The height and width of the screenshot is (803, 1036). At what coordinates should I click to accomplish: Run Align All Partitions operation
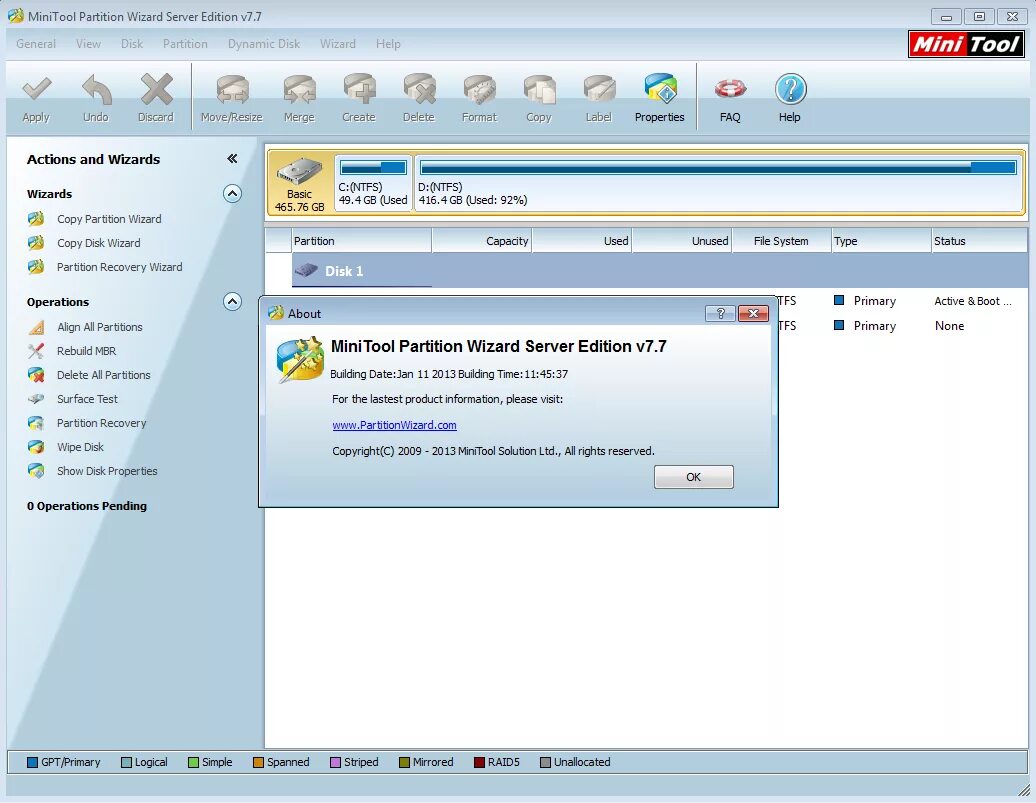pyautogui.click(x=100, y=327)
